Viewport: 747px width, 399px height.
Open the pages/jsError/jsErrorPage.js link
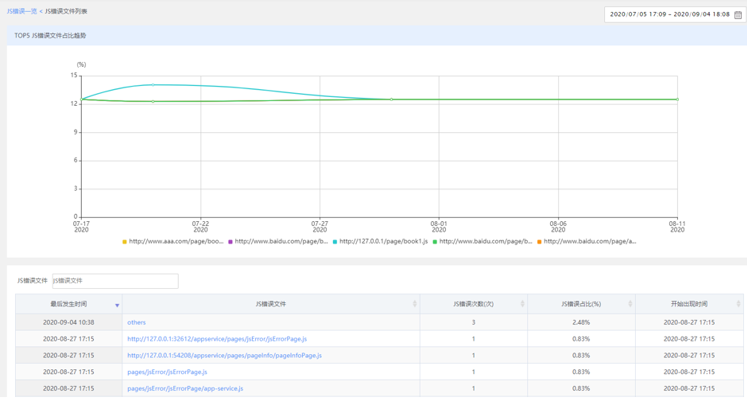(167, 372)
